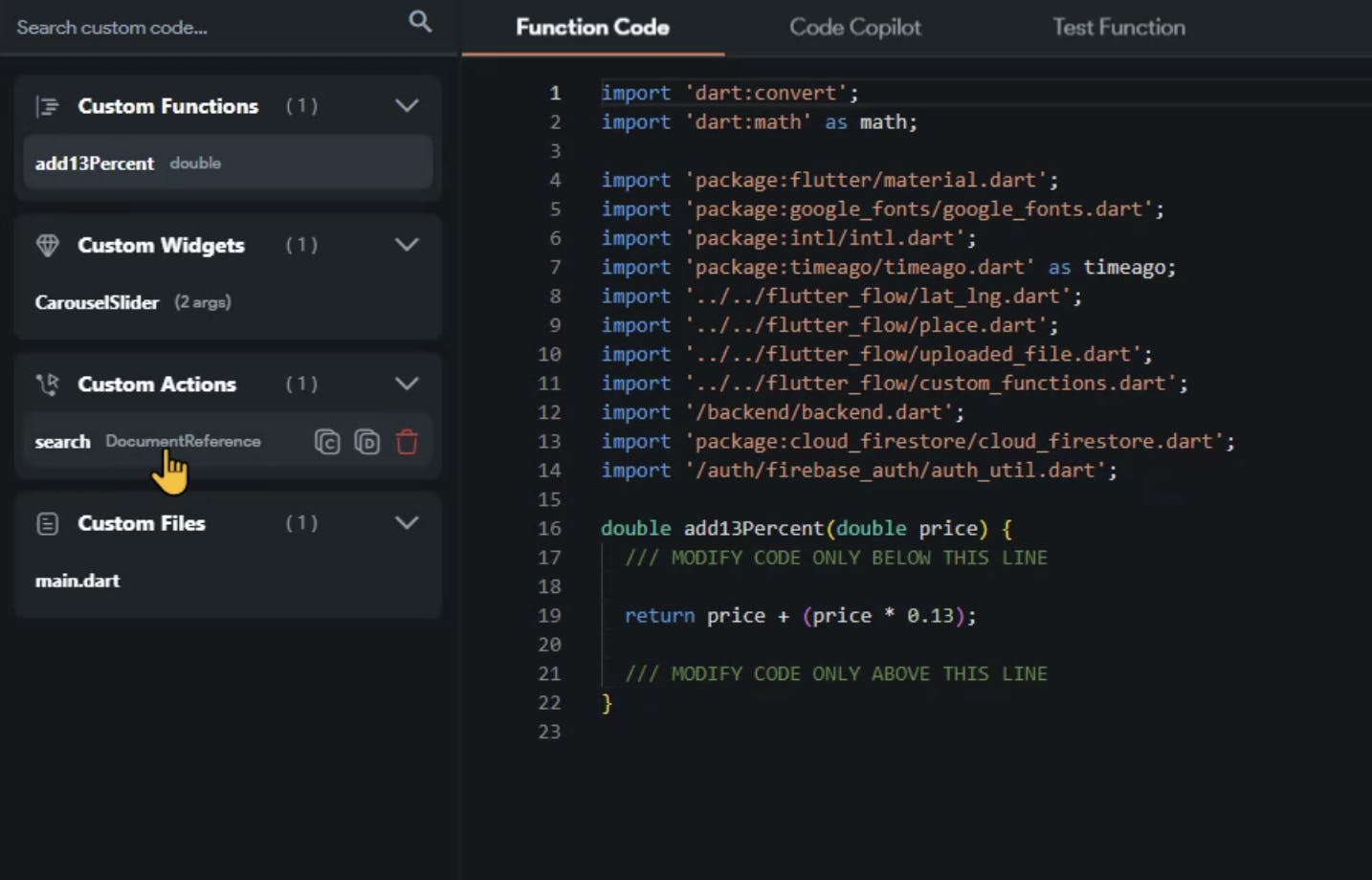Click the 'dart:math' as math import line
The width and height of the screenshot is (1372, 880).
759,121
